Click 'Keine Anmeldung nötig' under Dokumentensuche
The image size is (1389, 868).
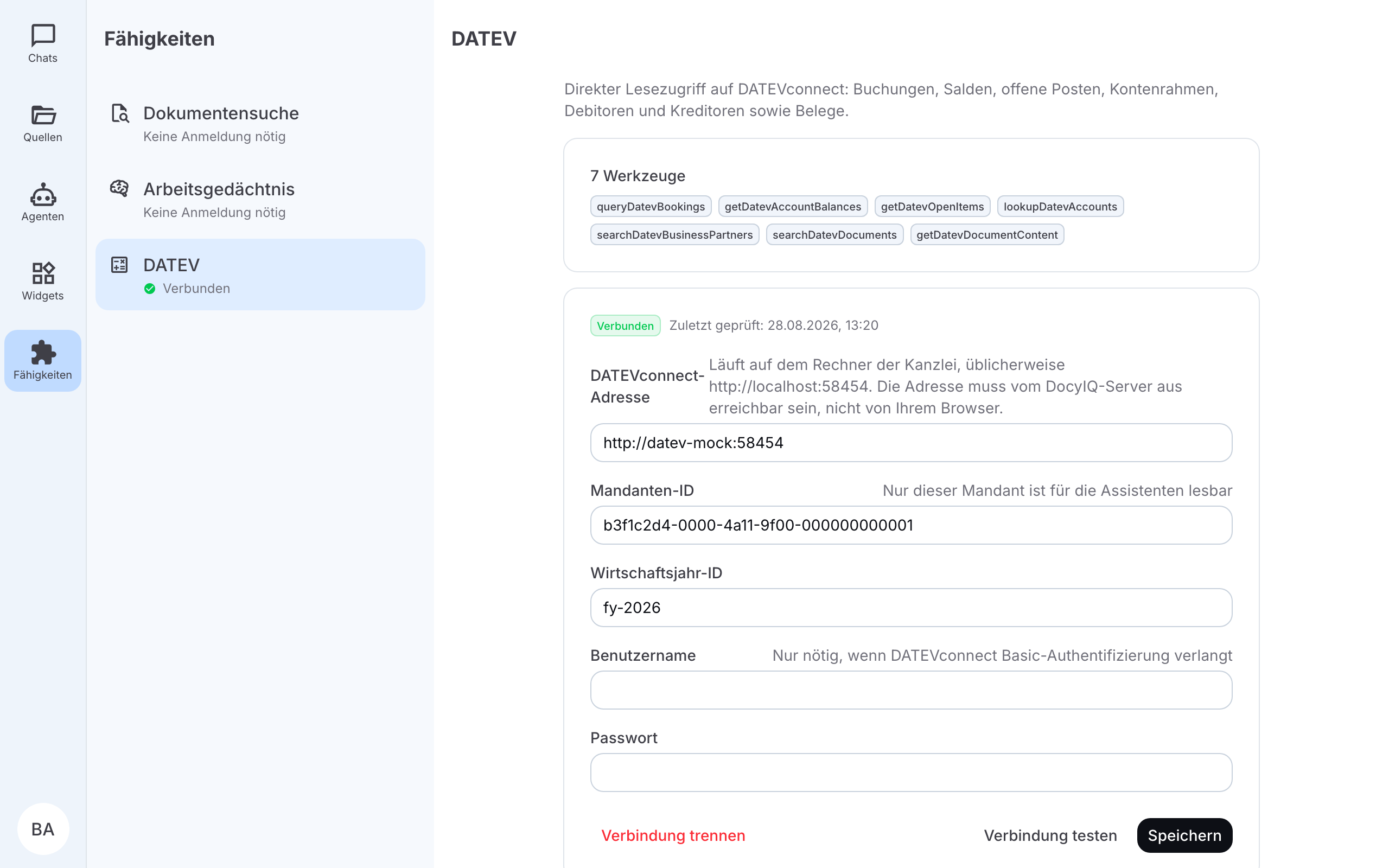coord(214,137)
